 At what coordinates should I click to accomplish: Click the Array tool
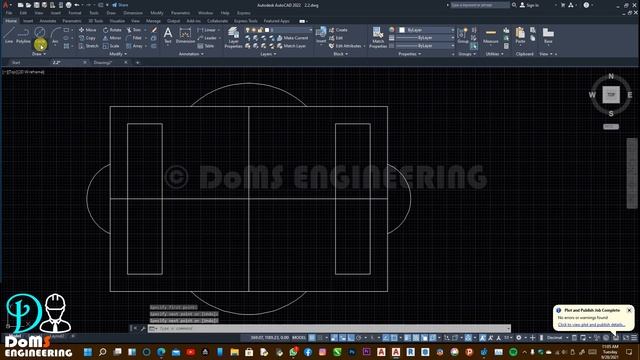pos(135,46)
